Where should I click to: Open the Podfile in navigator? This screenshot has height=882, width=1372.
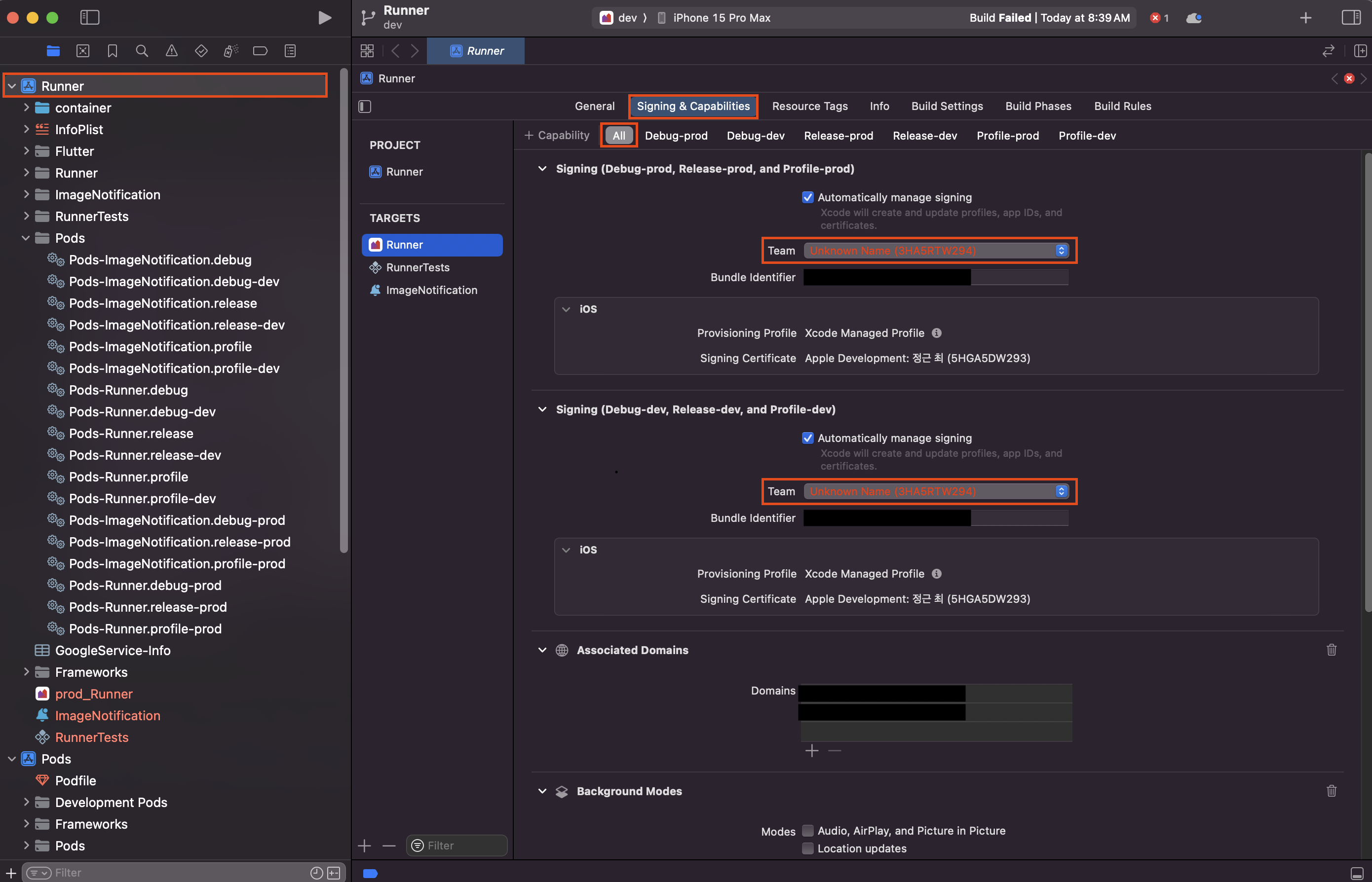point(76,780)
